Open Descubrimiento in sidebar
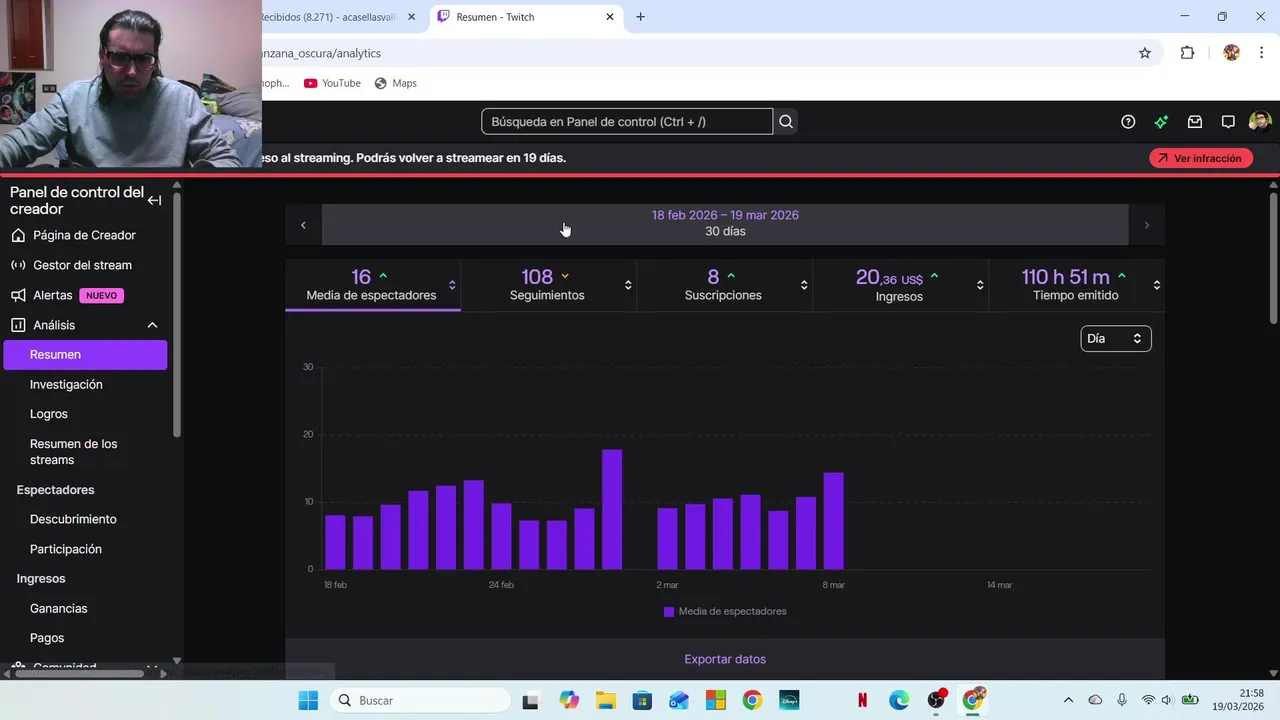This screenshot has height=720, width=1280. 73,519
